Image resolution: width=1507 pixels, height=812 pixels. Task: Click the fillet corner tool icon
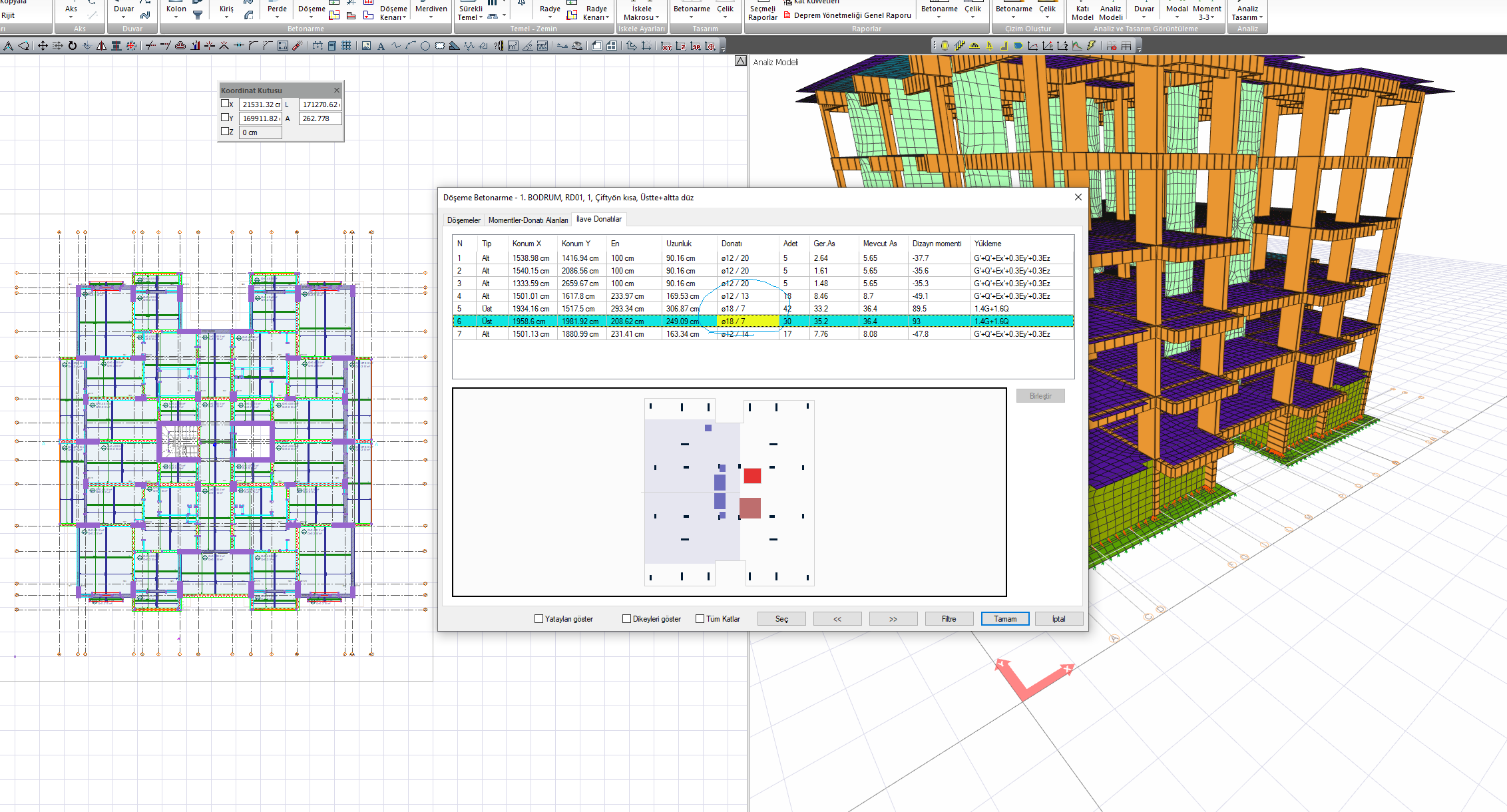(252, 46)
